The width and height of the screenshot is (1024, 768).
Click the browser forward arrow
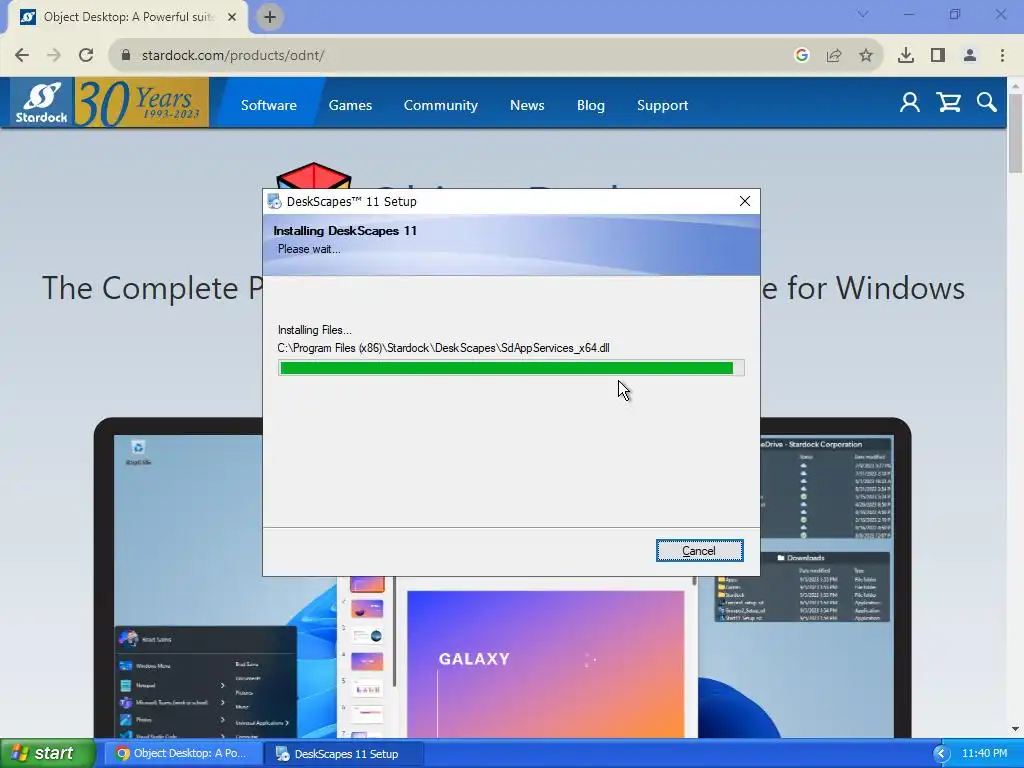[54, 56]
